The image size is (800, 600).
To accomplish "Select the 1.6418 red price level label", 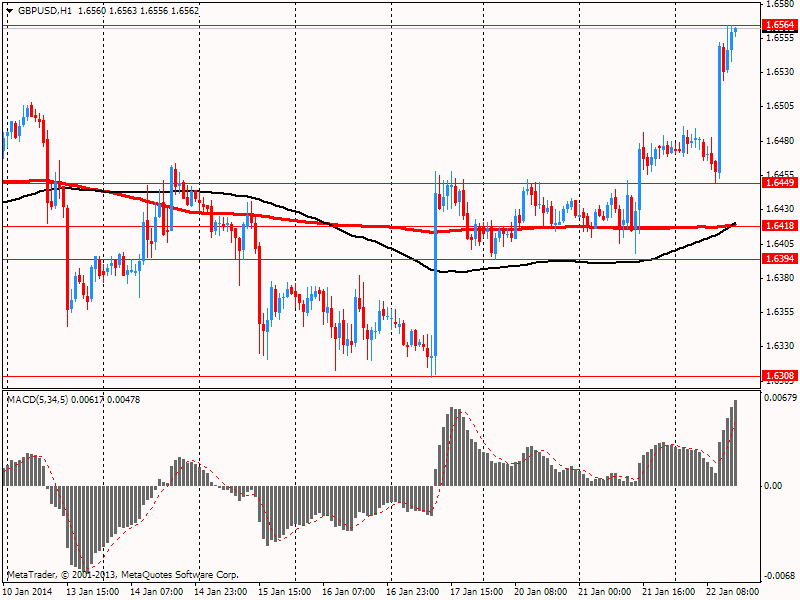I will [x=779, y=226].
